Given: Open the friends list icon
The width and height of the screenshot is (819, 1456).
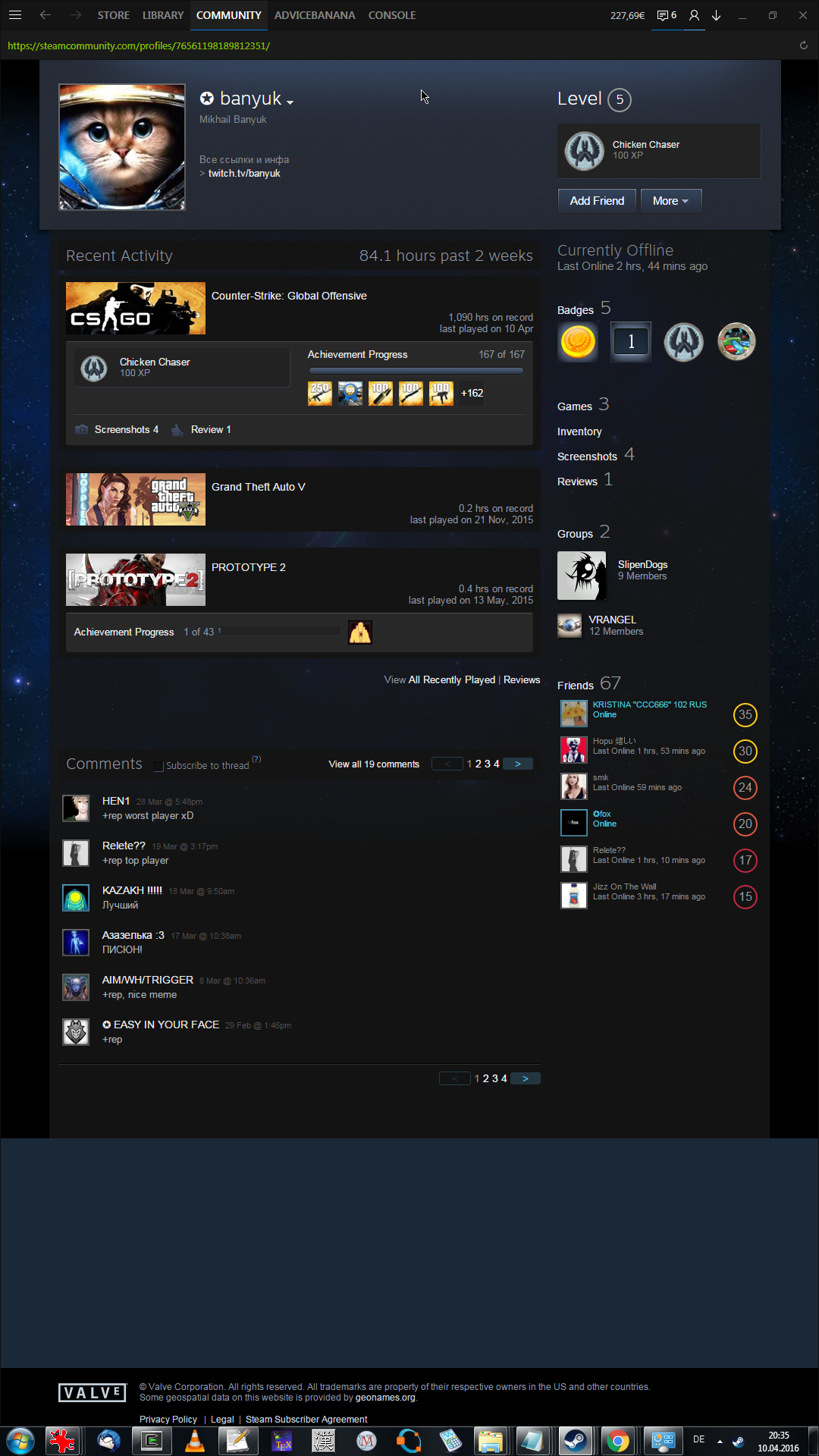Looking at the screenshot, I should point(694,15).
